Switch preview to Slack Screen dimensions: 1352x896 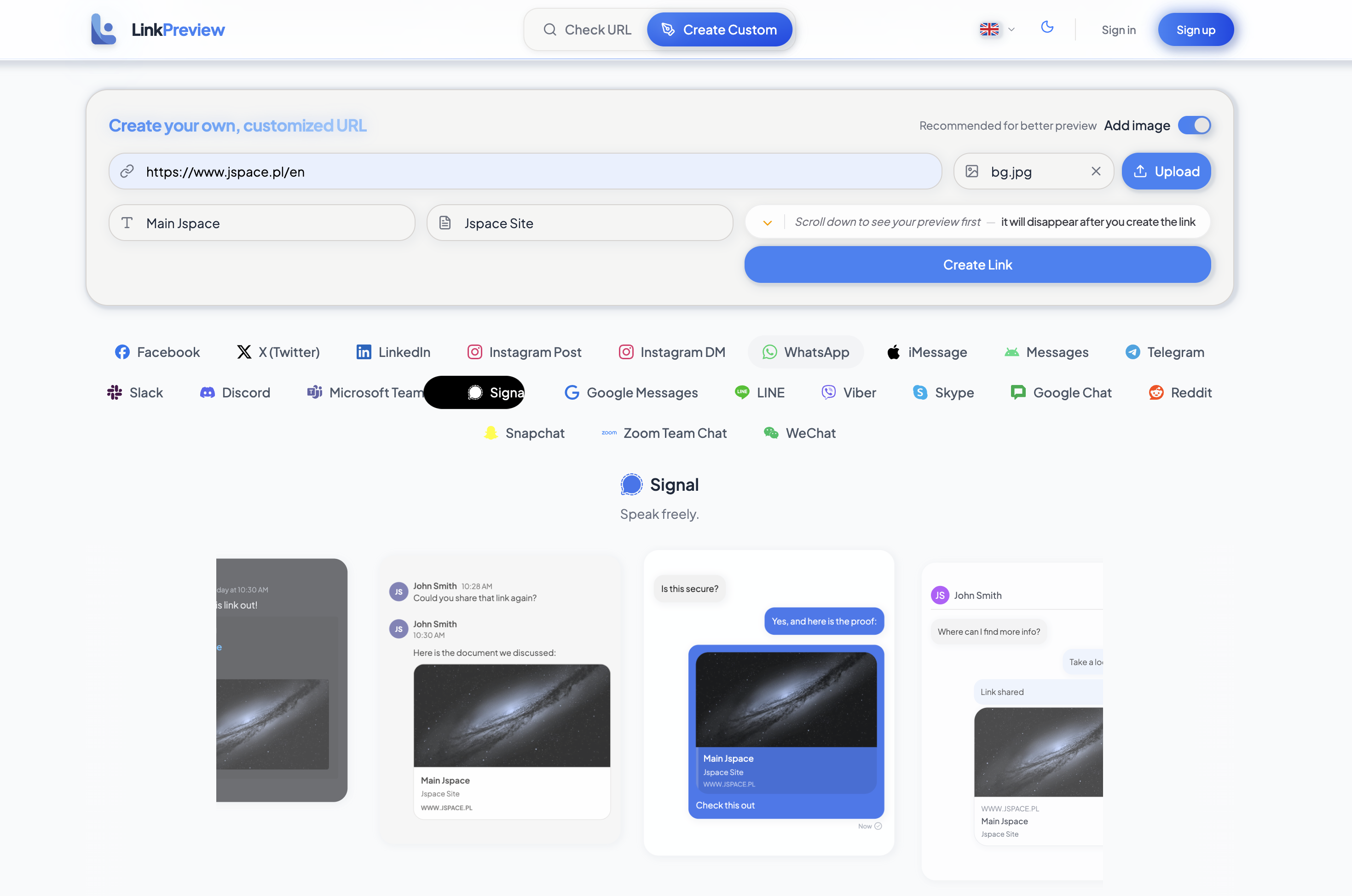tap(135, 392)
